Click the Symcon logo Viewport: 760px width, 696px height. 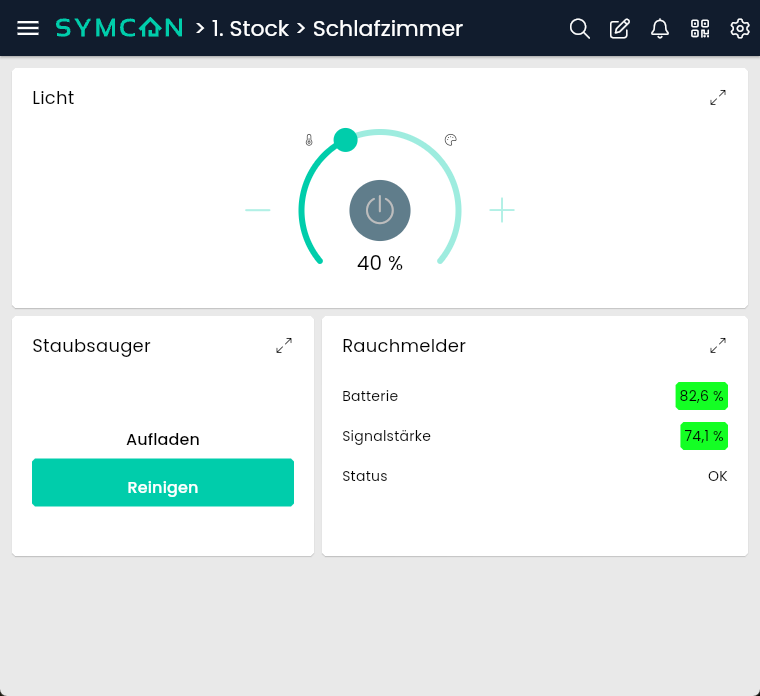tap(119, 28)
